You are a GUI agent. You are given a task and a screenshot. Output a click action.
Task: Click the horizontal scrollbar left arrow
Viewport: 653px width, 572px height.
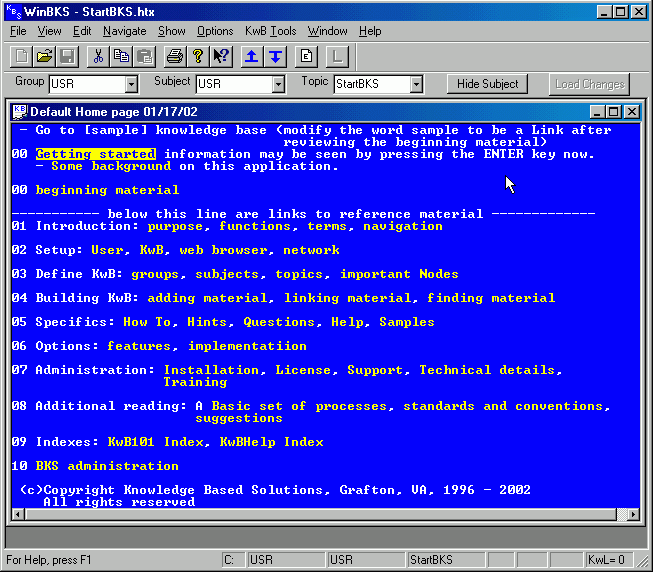(x=17, y=515)
